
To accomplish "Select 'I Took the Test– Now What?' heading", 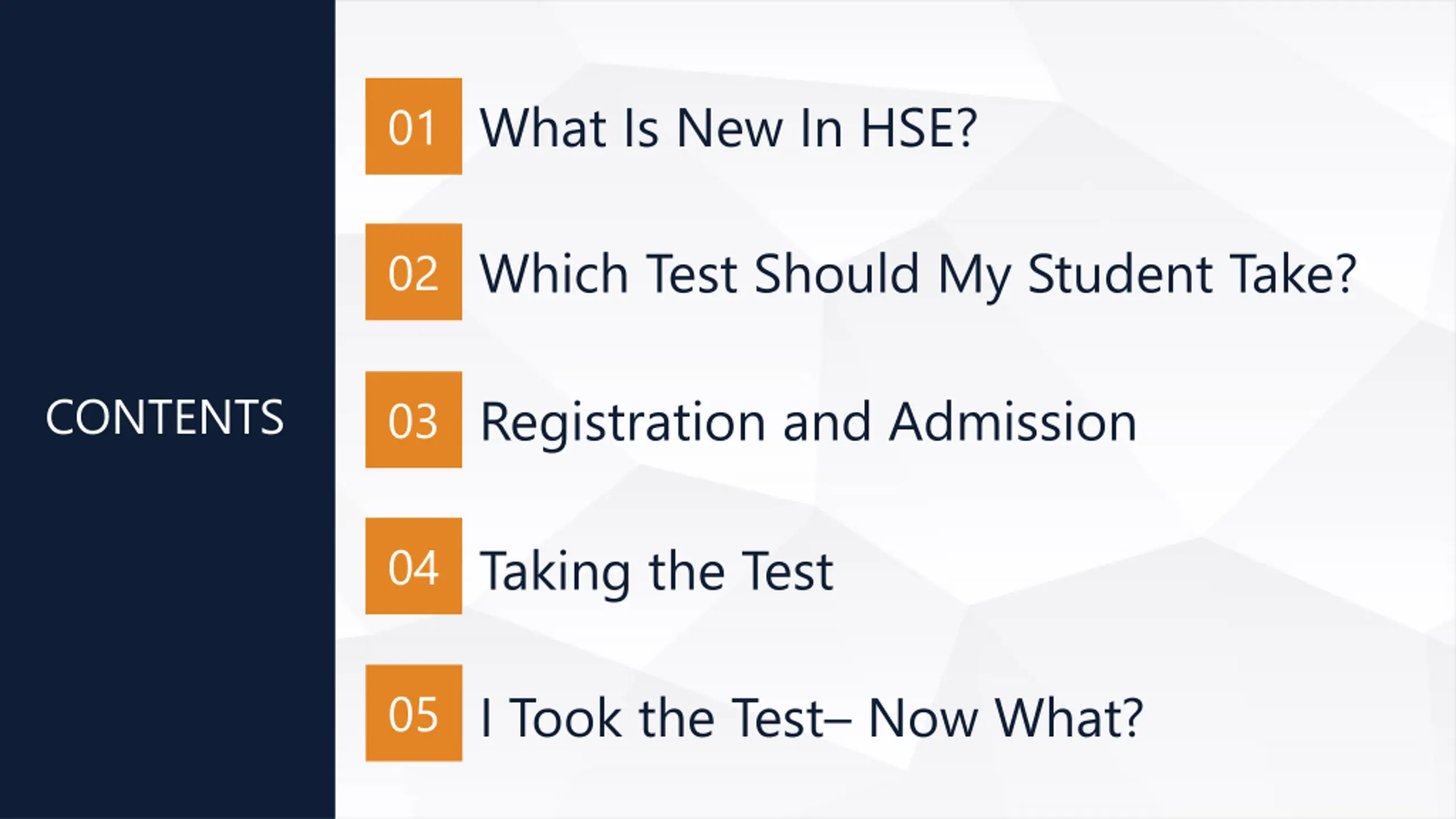I will pos(812,718).
